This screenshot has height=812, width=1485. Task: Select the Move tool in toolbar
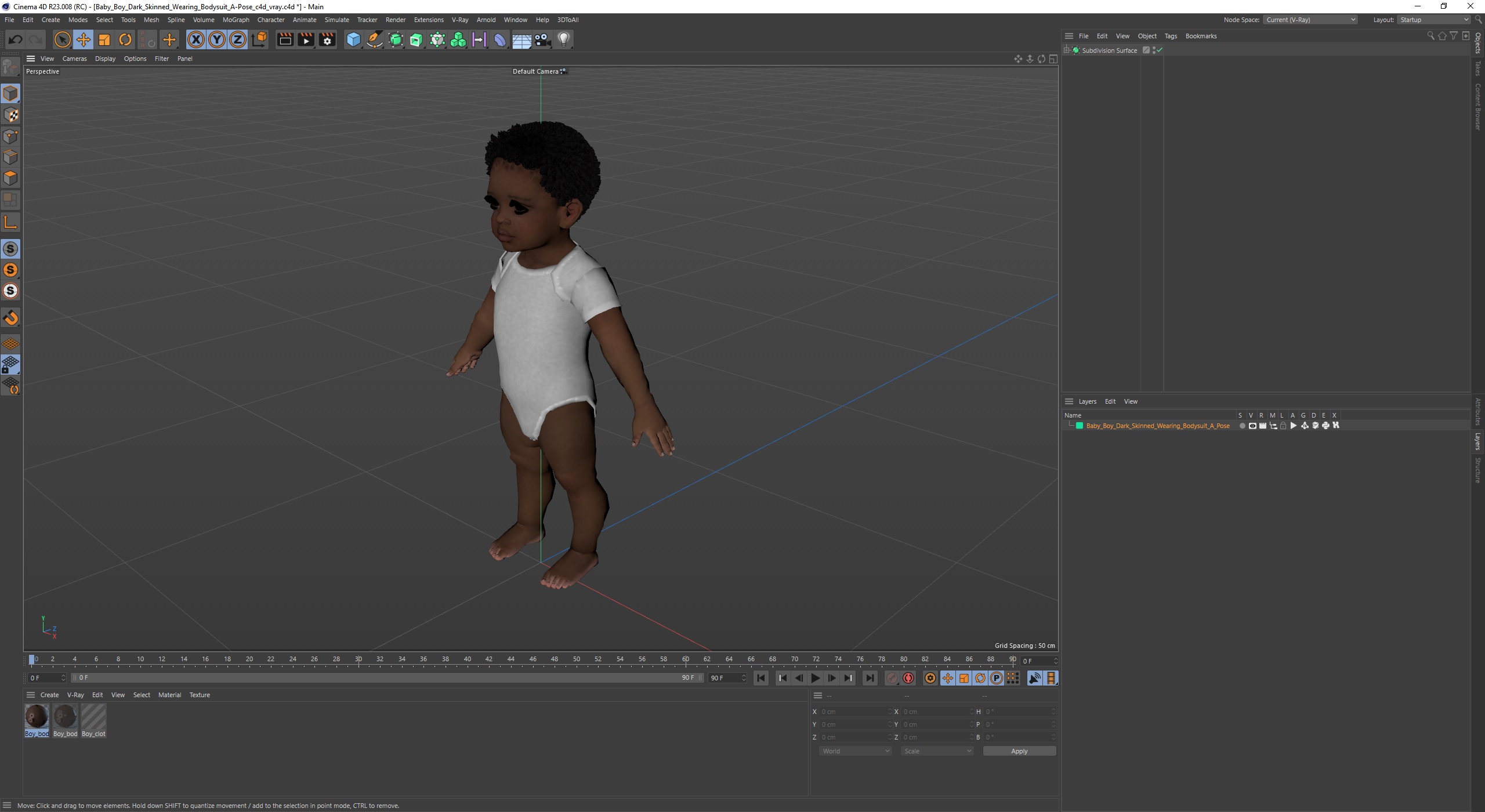pos(84,39)
